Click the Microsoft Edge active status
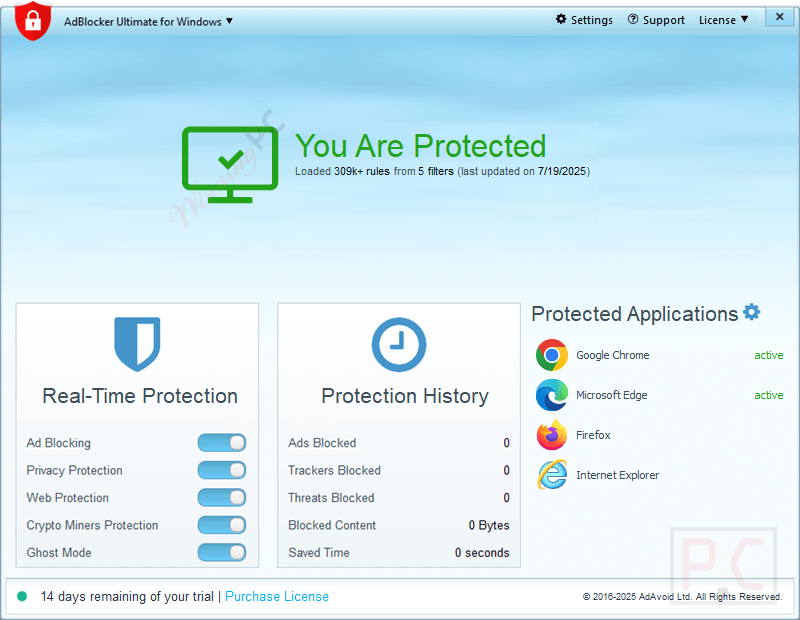This screenshot has width=800, height=620. (x=769, y=395)
